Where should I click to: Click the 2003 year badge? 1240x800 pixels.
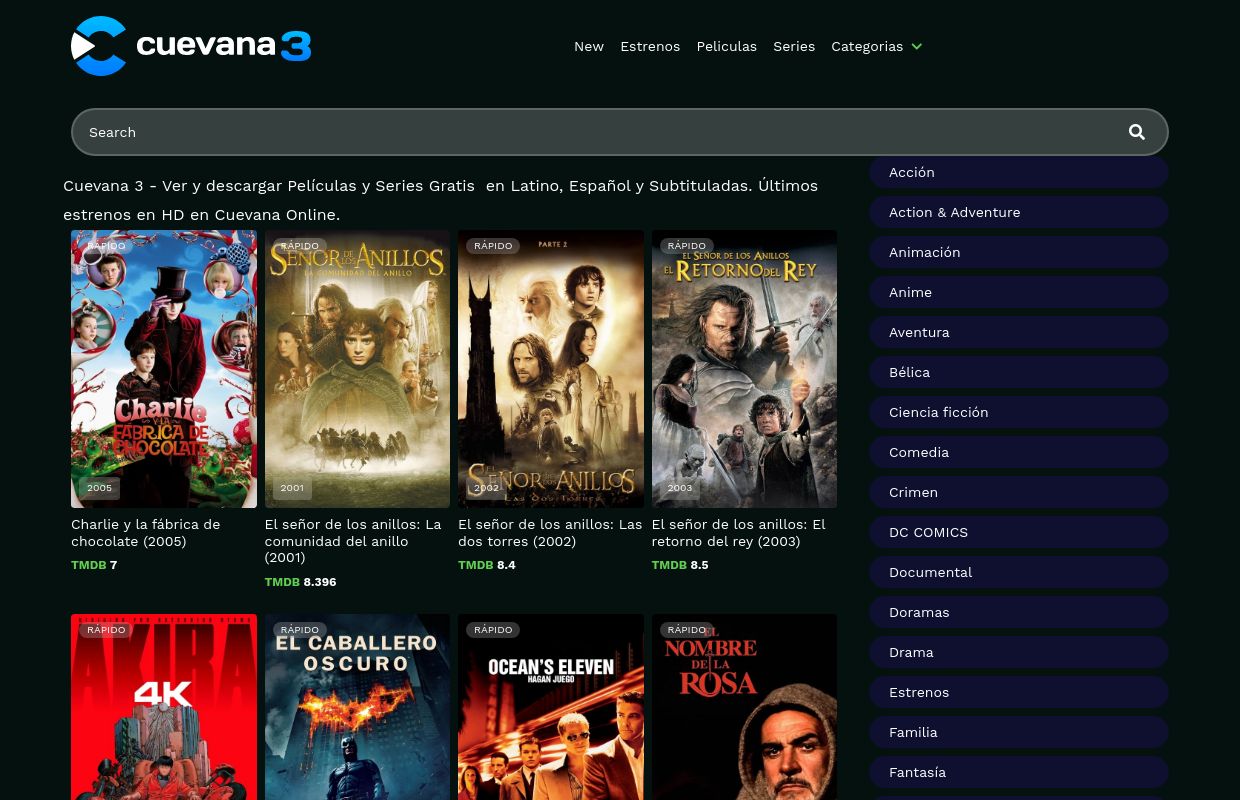(x=680, y=488)
